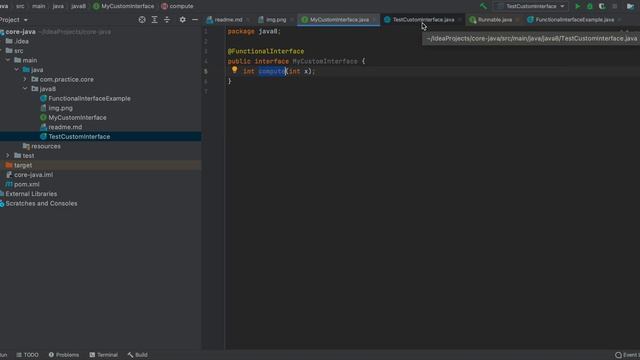The height and width of the screenshot is (360, 640).
Task: Click line number 5 in the gutter
Action: tap(206, 71)
